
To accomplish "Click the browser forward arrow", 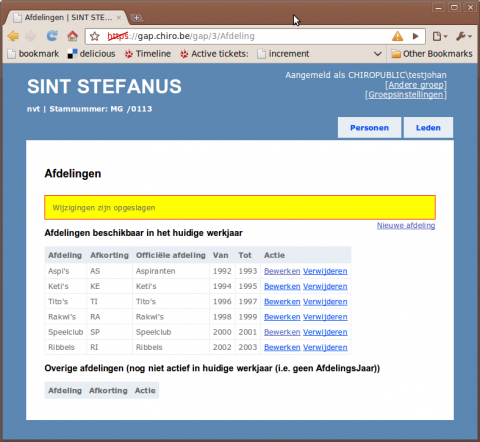I will pyautogui.click(x=31, y=36).
